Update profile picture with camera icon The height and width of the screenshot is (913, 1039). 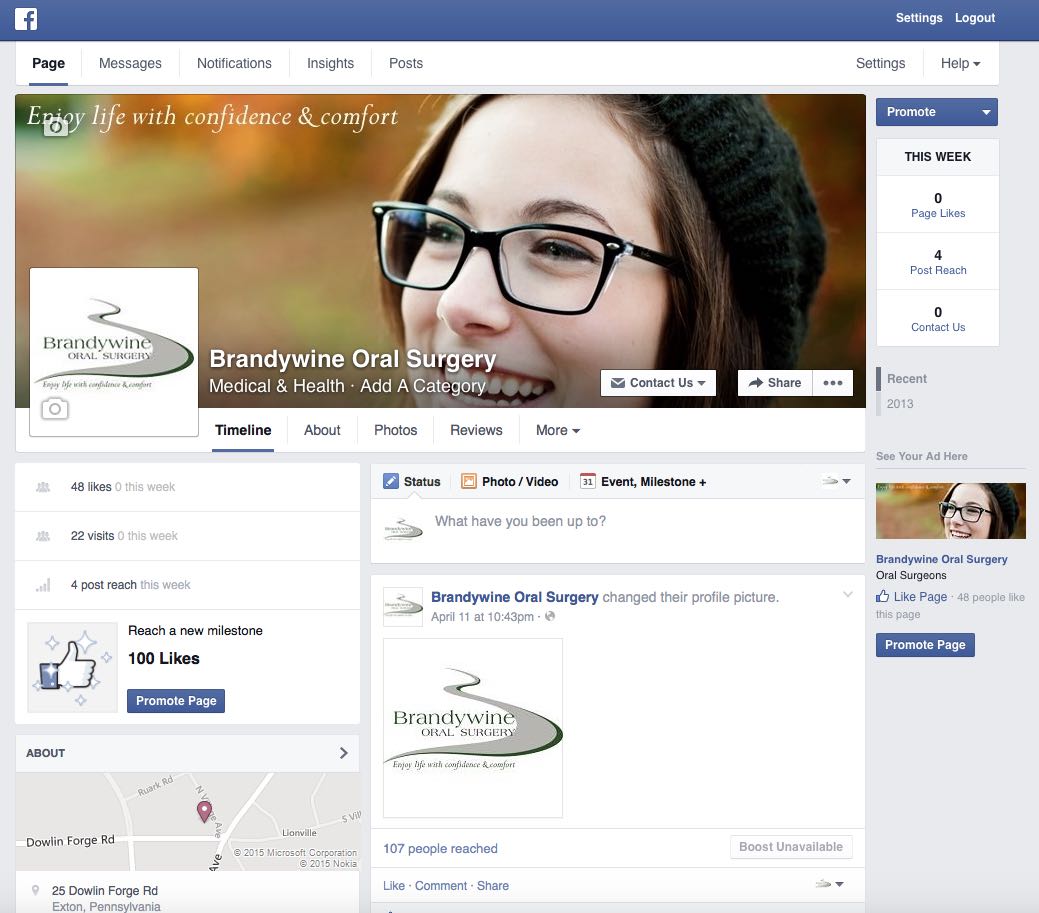coord(55,409)
